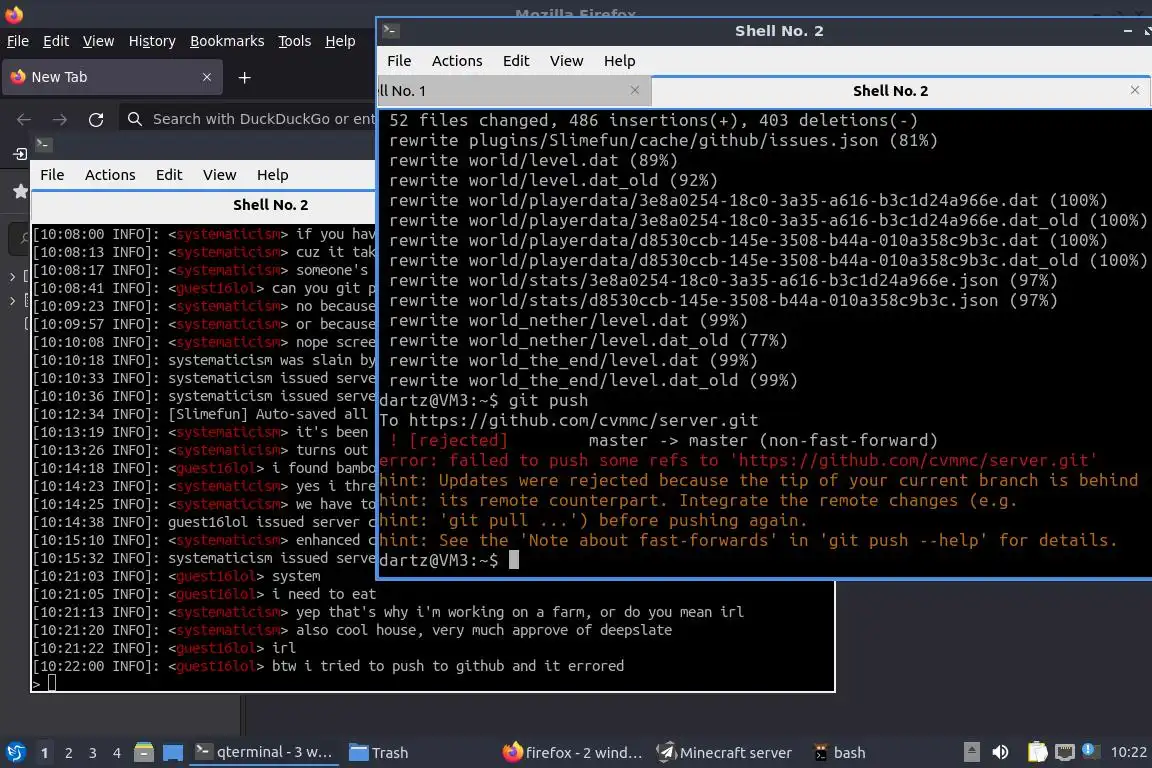Close the Shell No. 2 tab in front terminal
This screenshot has width=1152, height=768.
(x=1134, y=90)
